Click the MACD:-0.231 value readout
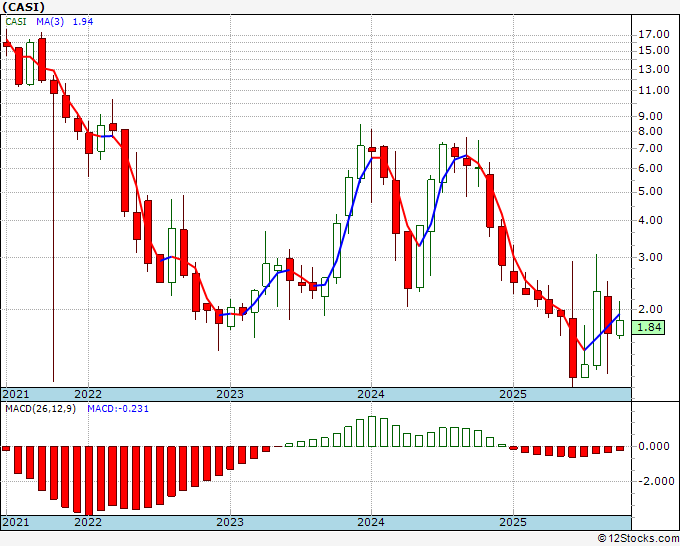680x546 pixels. point(118,409)
